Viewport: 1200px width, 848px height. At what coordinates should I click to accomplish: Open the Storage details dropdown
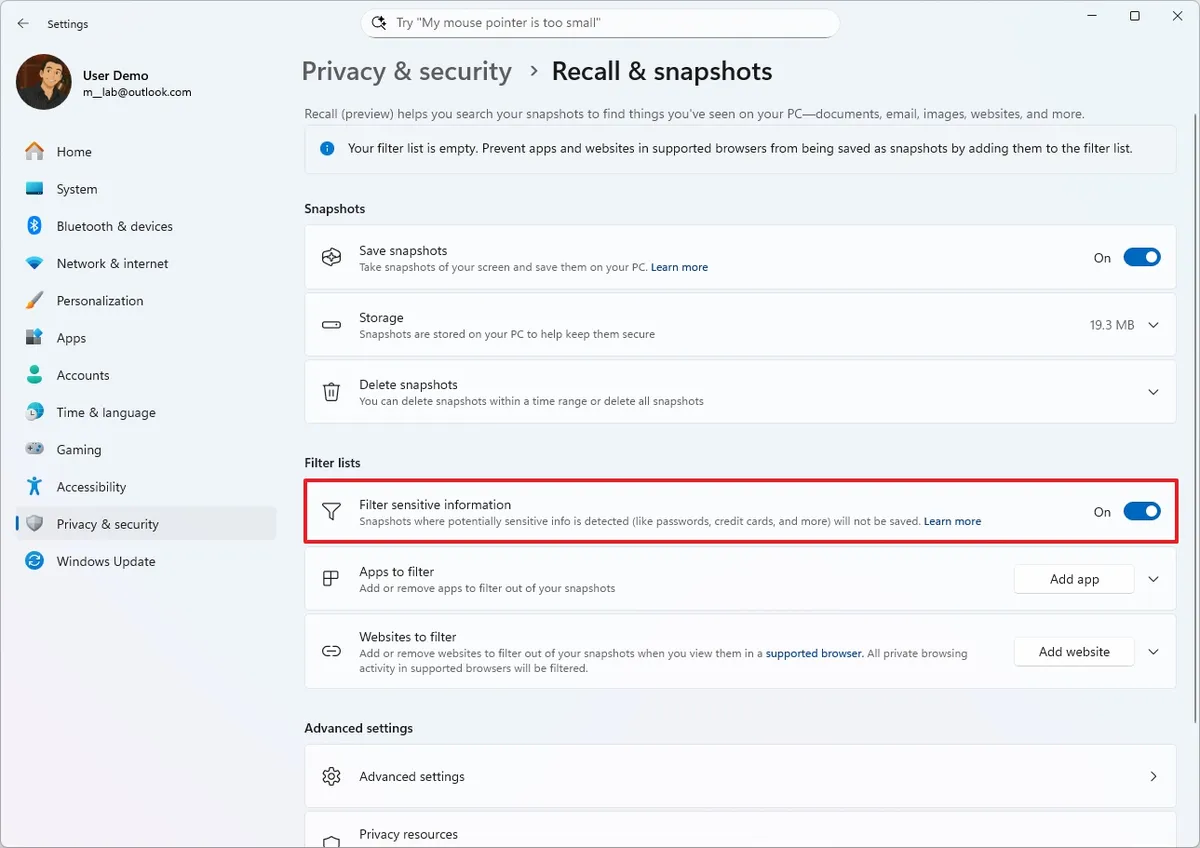(x=1153, y=324)
